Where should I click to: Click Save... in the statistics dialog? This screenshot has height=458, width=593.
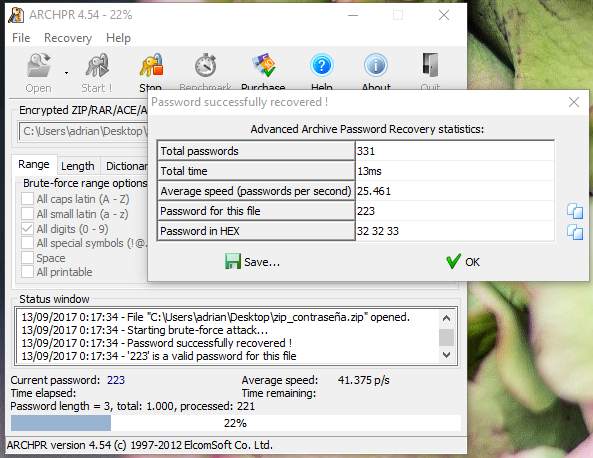[252, 262]
